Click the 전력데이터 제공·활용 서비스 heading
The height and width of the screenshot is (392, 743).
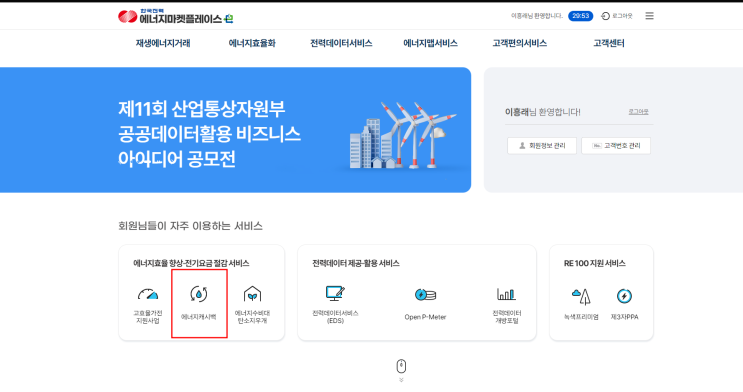pyautogui.click(x=356, y=263)
